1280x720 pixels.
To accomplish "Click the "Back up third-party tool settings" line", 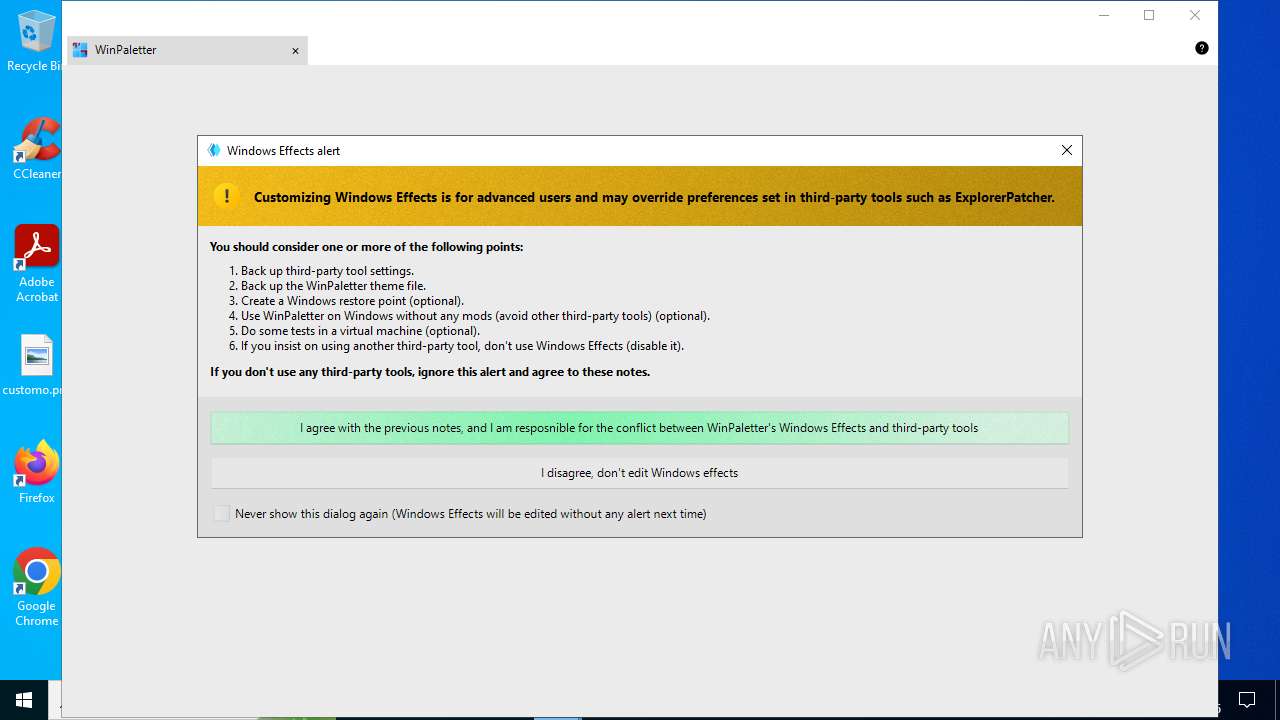I will [327, 271].
